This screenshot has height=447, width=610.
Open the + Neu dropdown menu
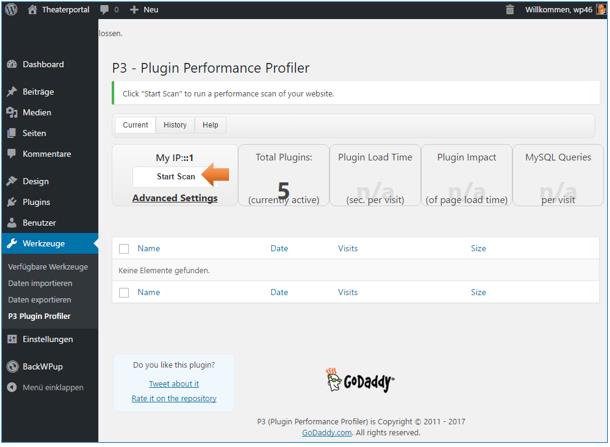[x=146, y=10]
